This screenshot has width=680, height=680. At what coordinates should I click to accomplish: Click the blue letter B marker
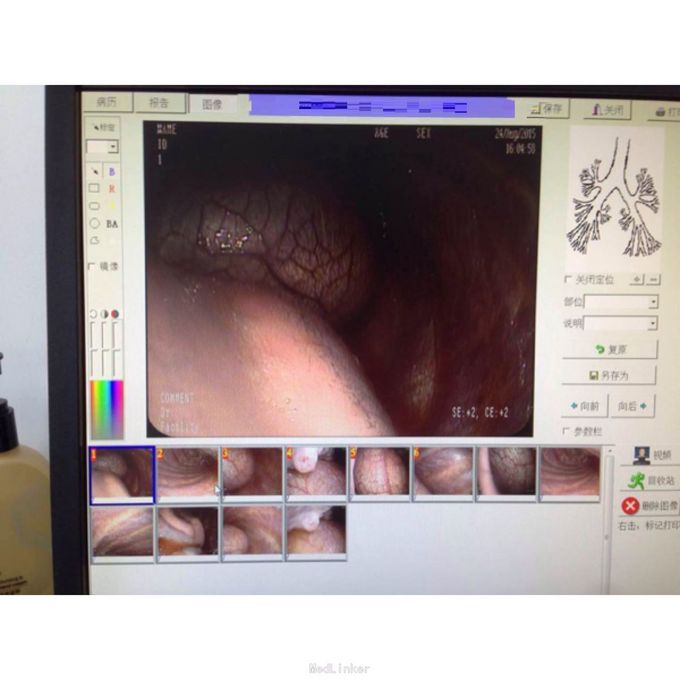pyautogui.click(x=112, y=172)
